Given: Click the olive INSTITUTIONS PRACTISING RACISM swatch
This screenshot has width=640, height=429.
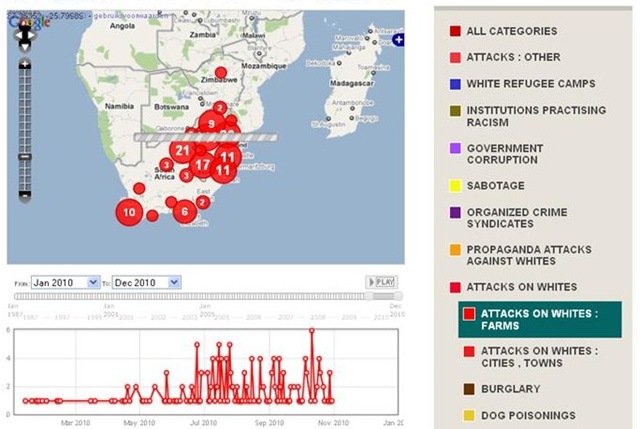Looking at the screenshot, I should 455,111.
